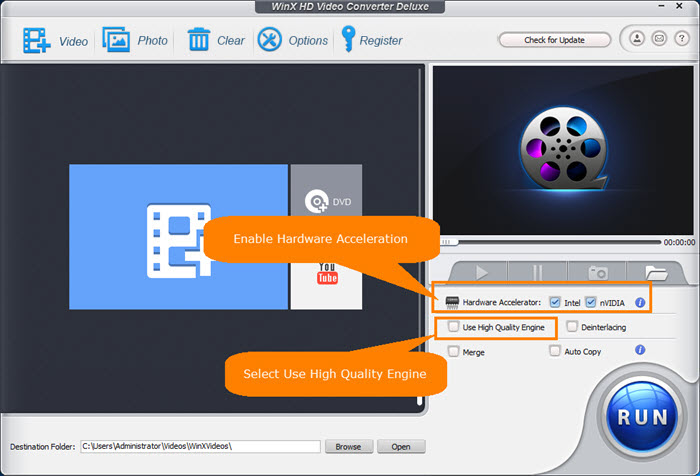The image size is (700, 476).
Task: Enable Use High Quality Engine
Action: tap(453, 326)
